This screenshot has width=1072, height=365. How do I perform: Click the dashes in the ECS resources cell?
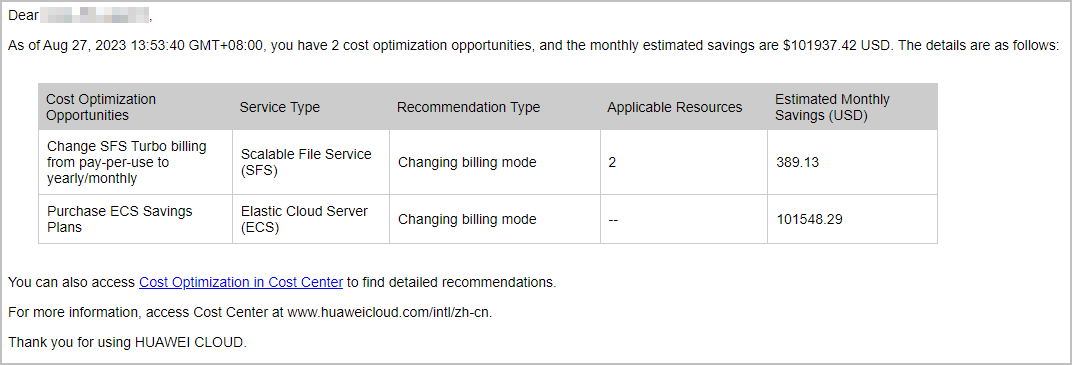(x=613, y=219)
